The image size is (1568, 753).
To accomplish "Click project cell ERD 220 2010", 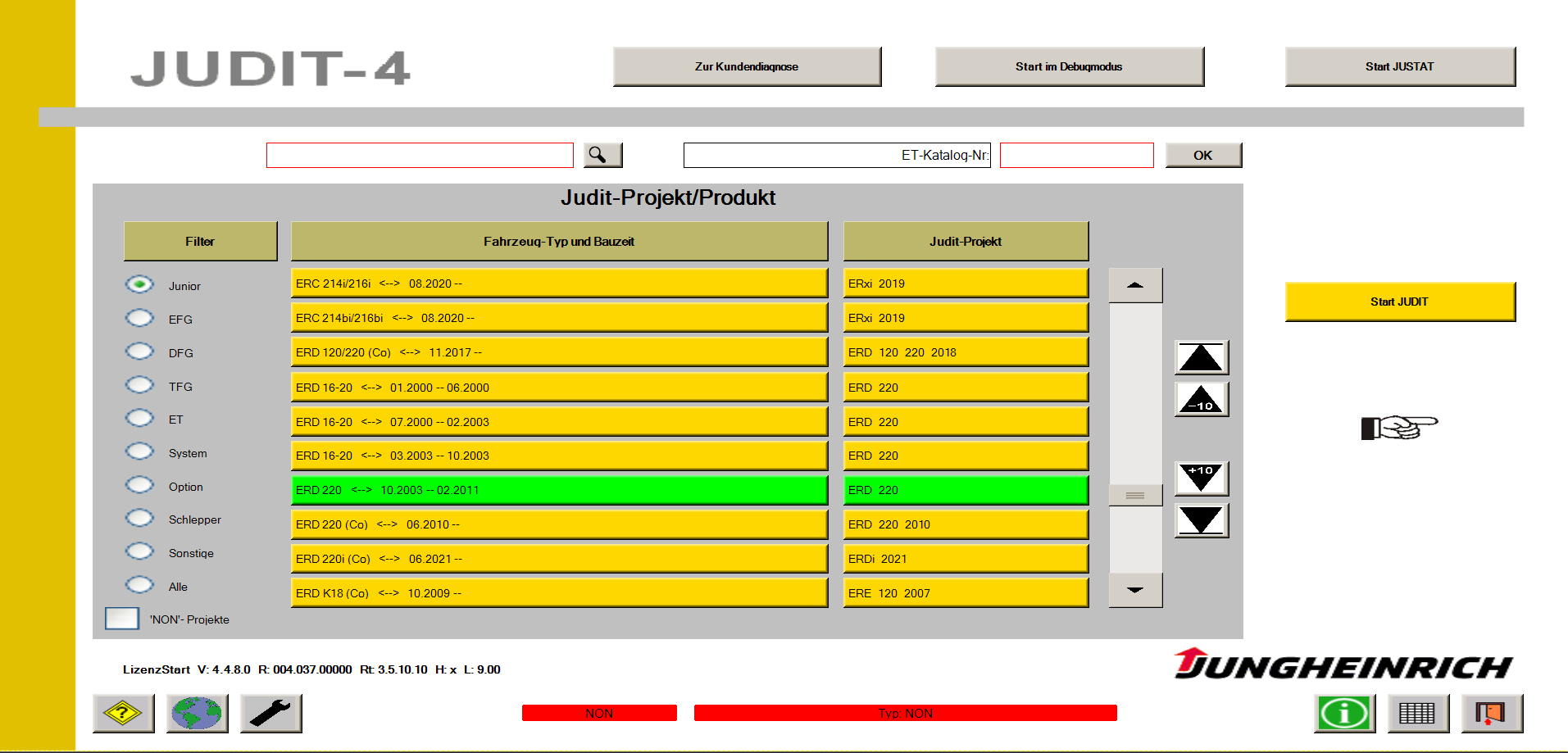I will click(x=966, y=524).
